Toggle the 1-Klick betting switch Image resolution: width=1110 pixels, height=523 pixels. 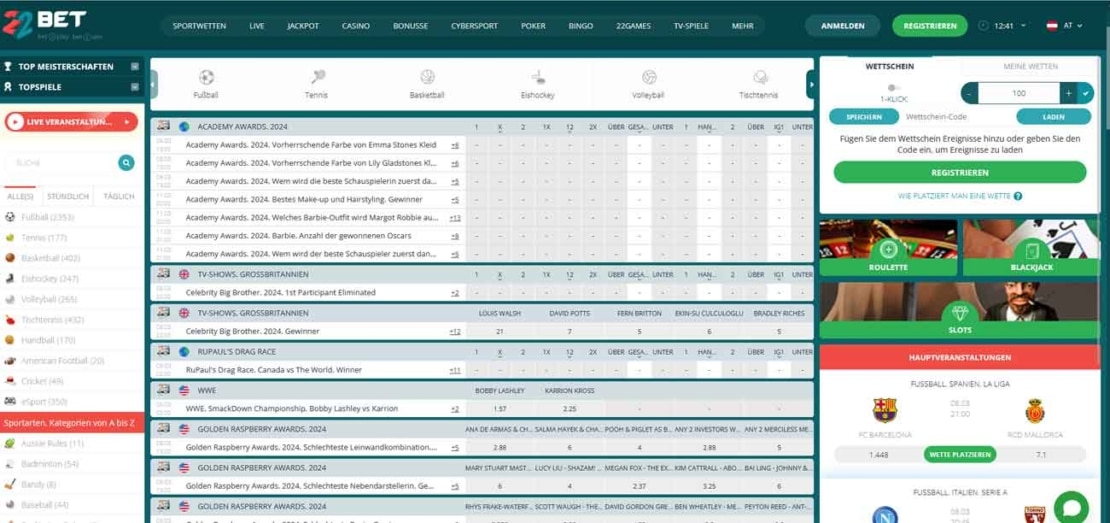pos(893,88)
